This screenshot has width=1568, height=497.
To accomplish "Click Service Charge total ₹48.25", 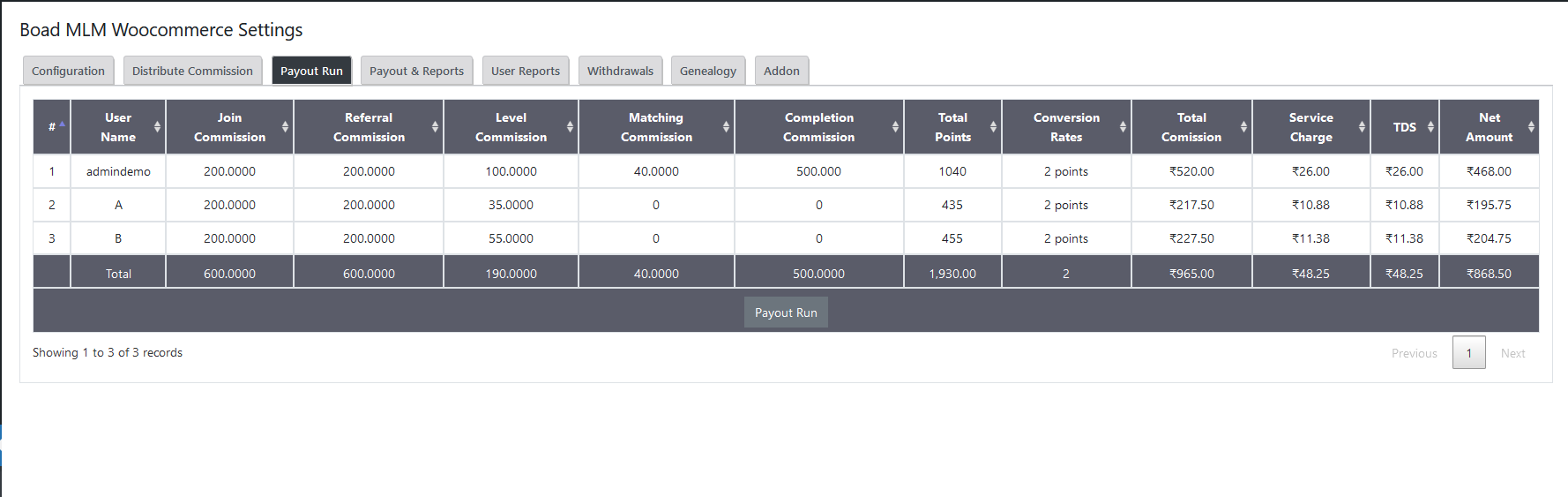I will 1310,274.
